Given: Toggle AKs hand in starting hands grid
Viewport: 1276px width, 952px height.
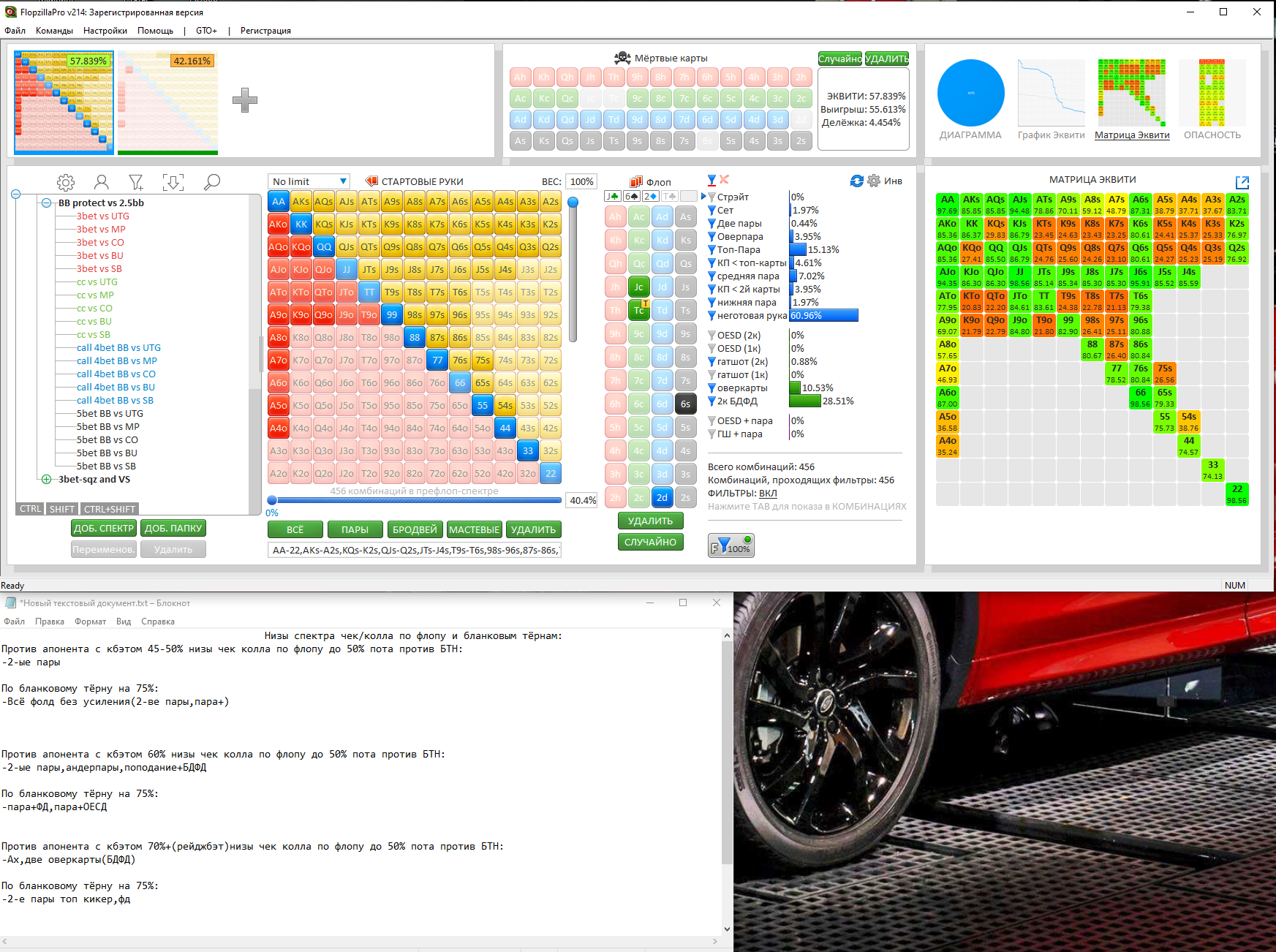Looking at the screenshot, I should coord(301,201).
